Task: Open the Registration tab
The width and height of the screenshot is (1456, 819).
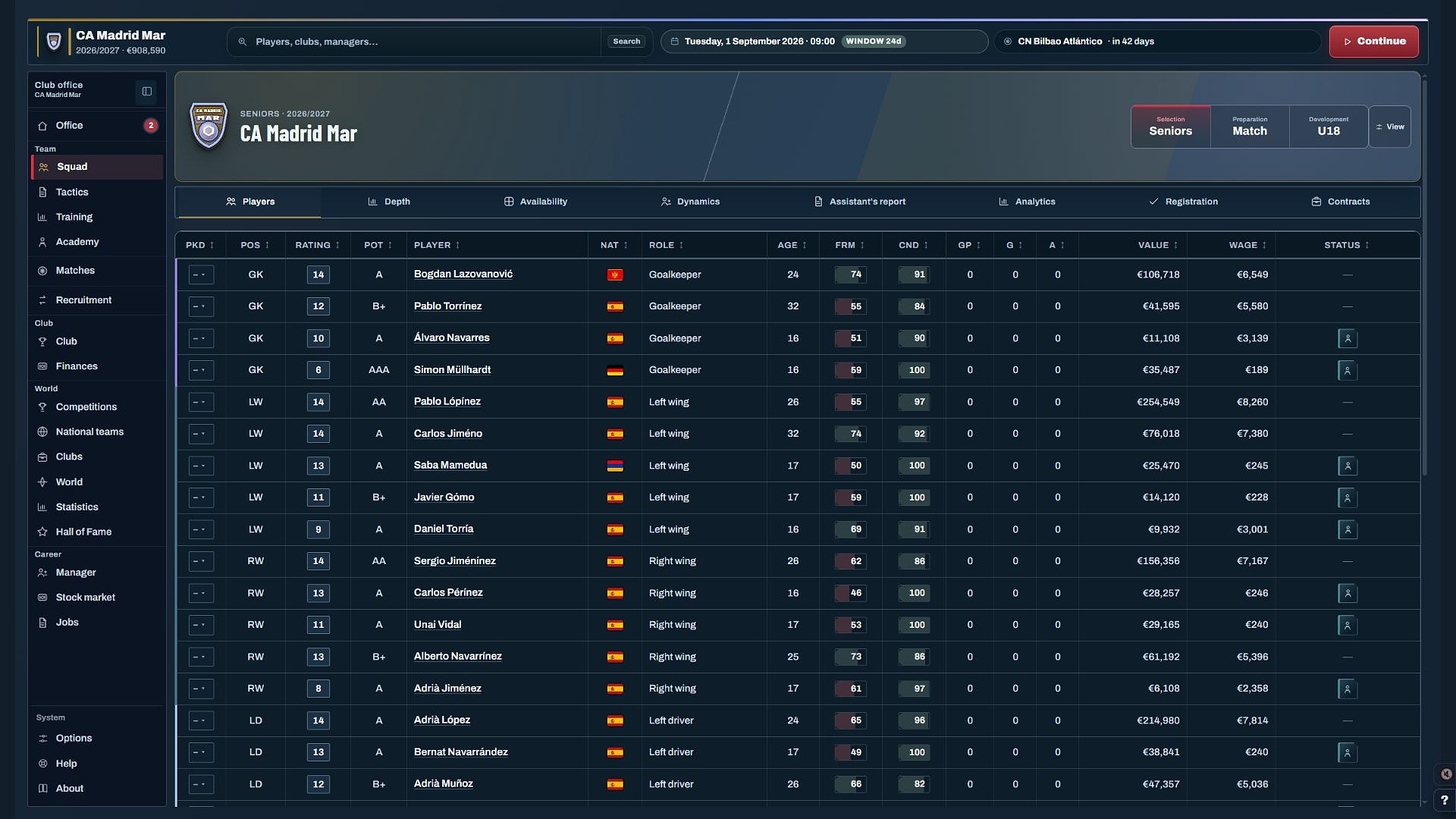Action: (x=1183, y=202)
